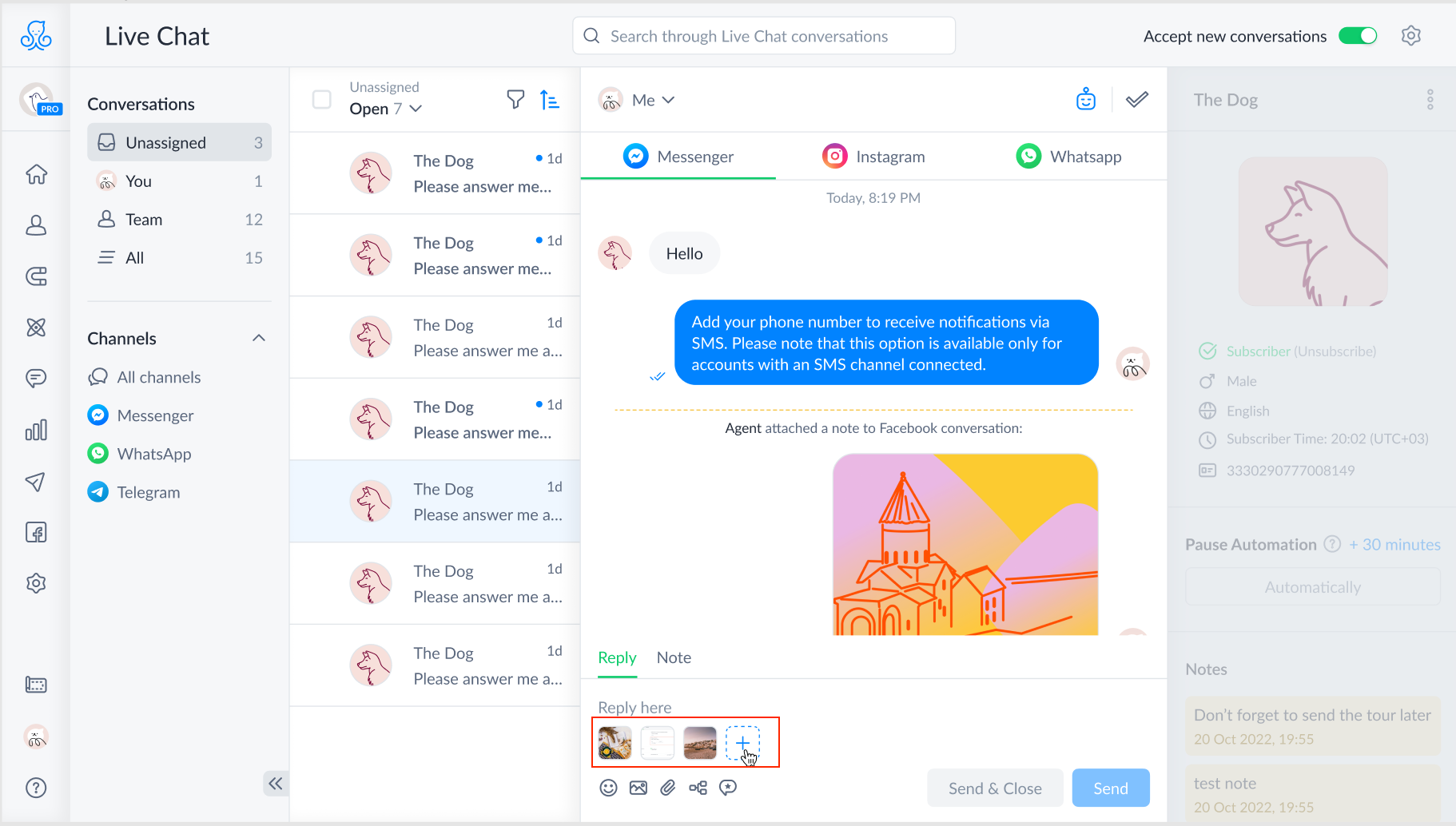This screenshot has height=826, width=1456.
Task: Switch to the Instagram tab
Action: (x=873, y=157)
